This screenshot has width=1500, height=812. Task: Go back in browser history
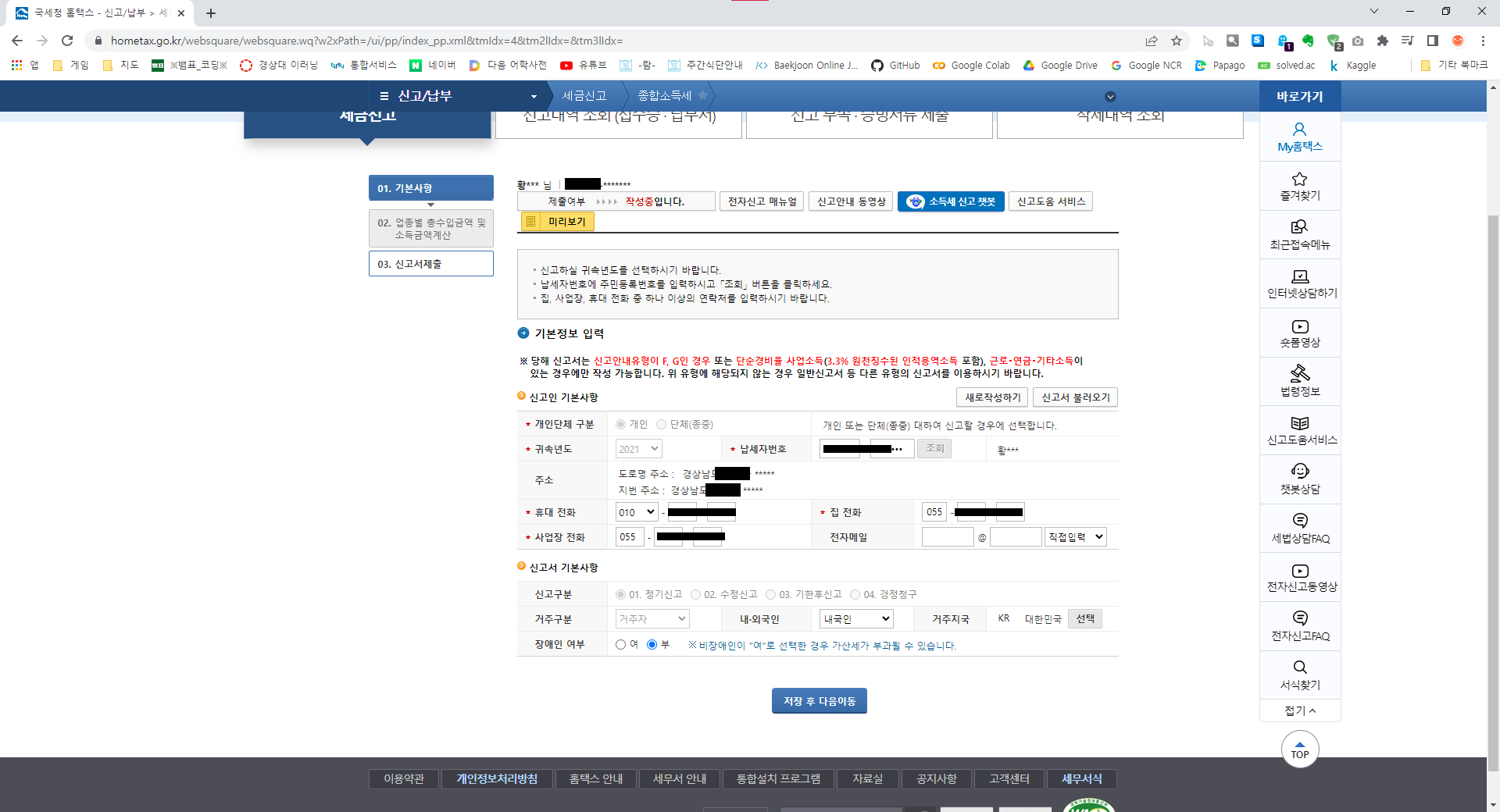pyautogui.click(x=17, y=41)
